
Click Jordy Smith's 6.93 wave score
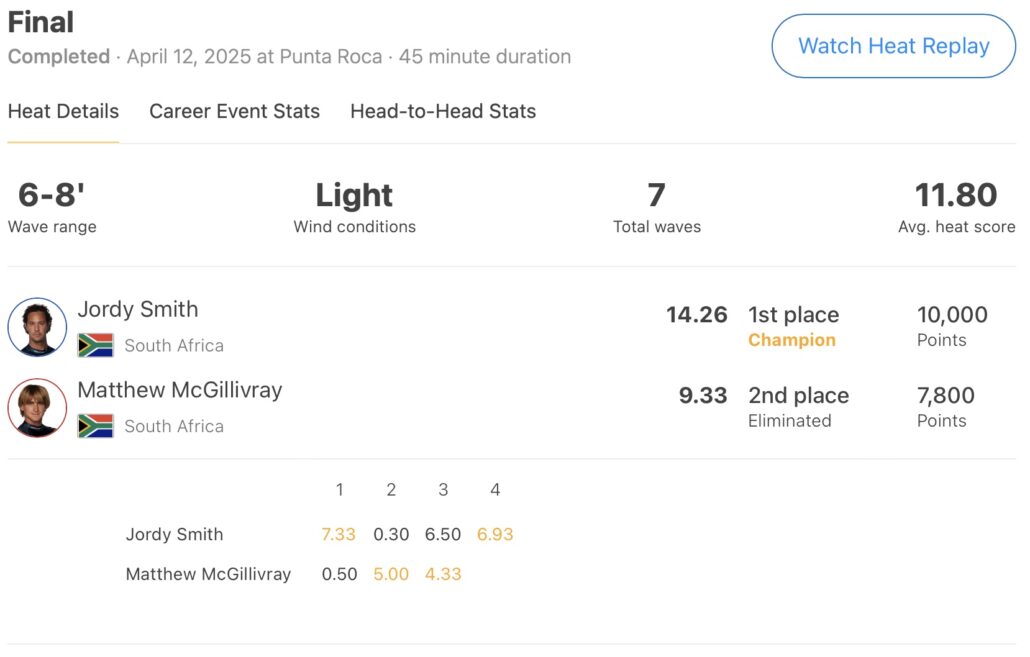(x=495, y=534)
